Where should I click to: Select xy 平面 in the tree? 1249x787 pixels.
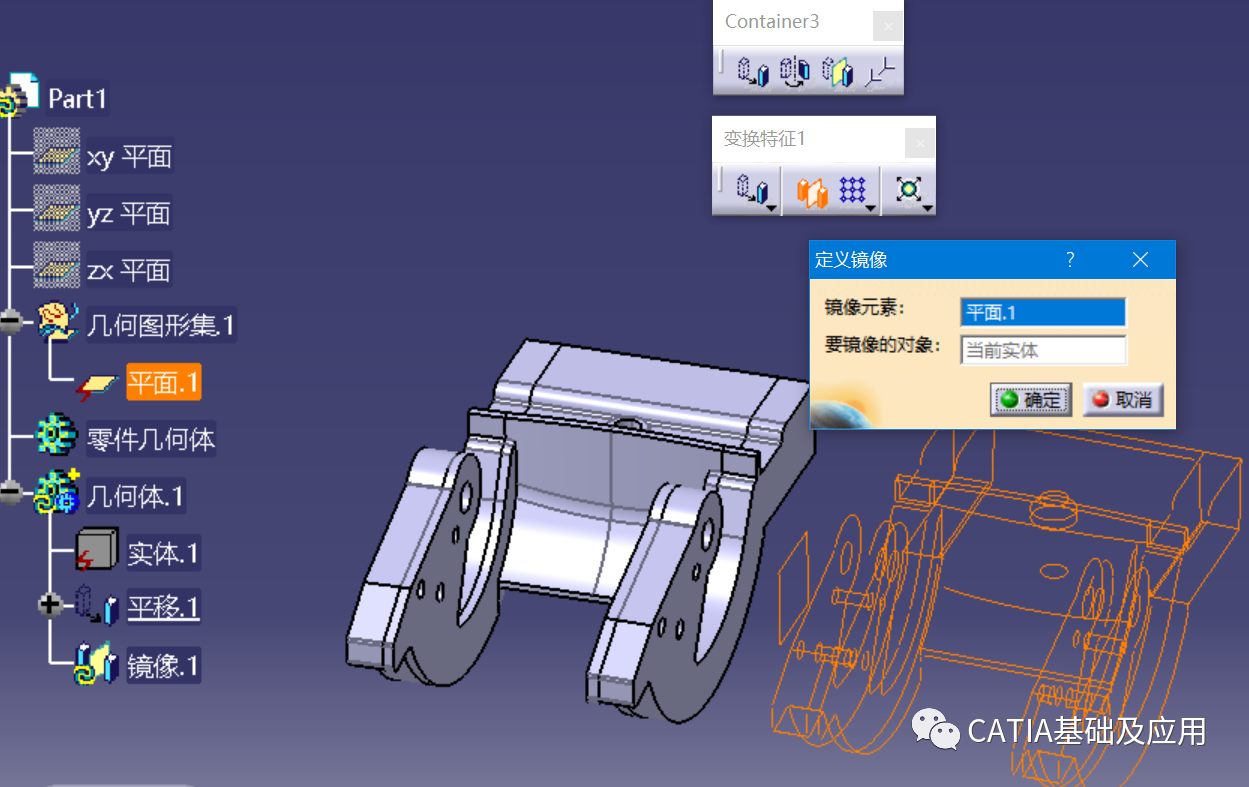click(130, 157)
